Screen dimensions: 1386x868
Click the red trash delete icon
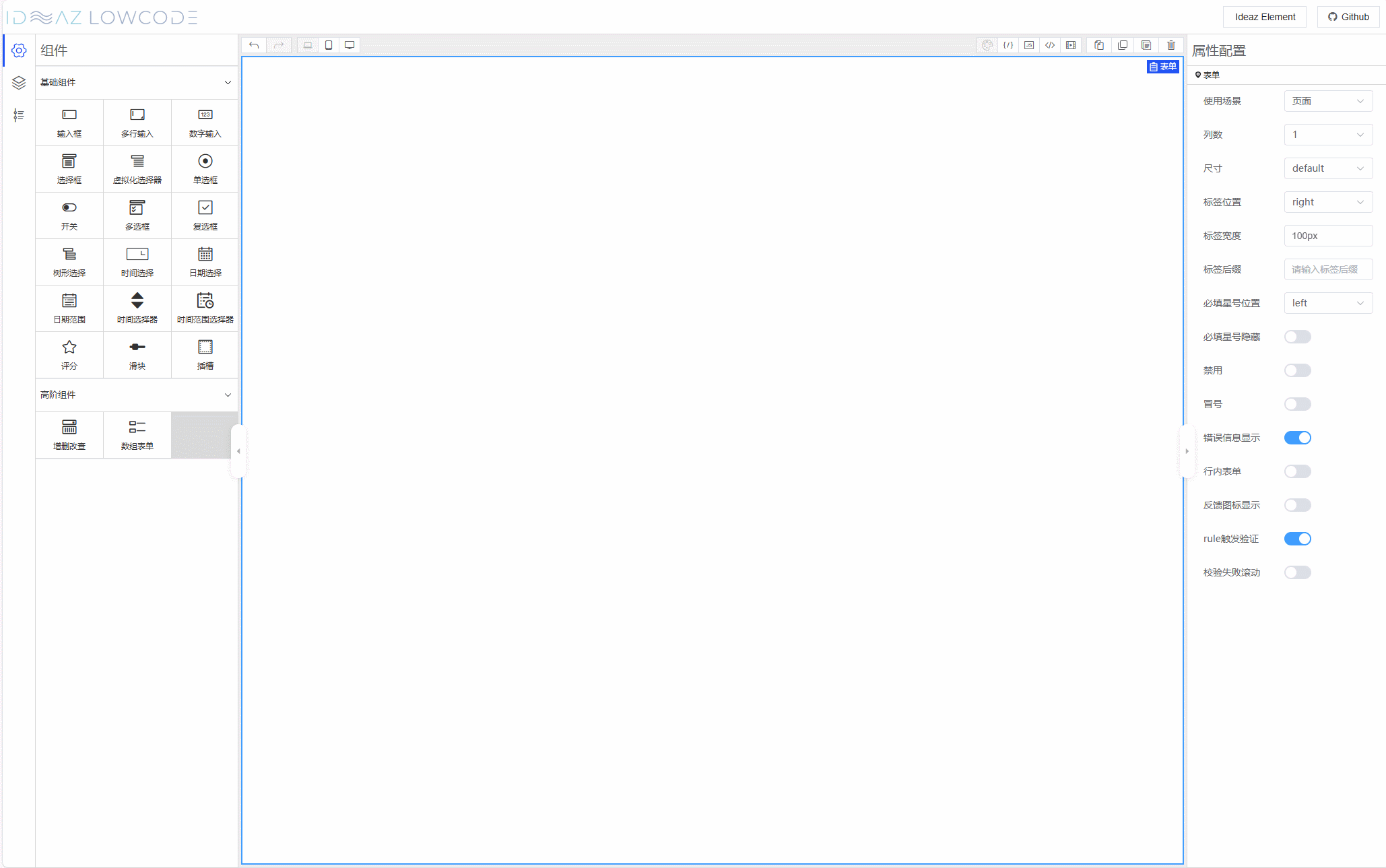[x=1171, y=45]
